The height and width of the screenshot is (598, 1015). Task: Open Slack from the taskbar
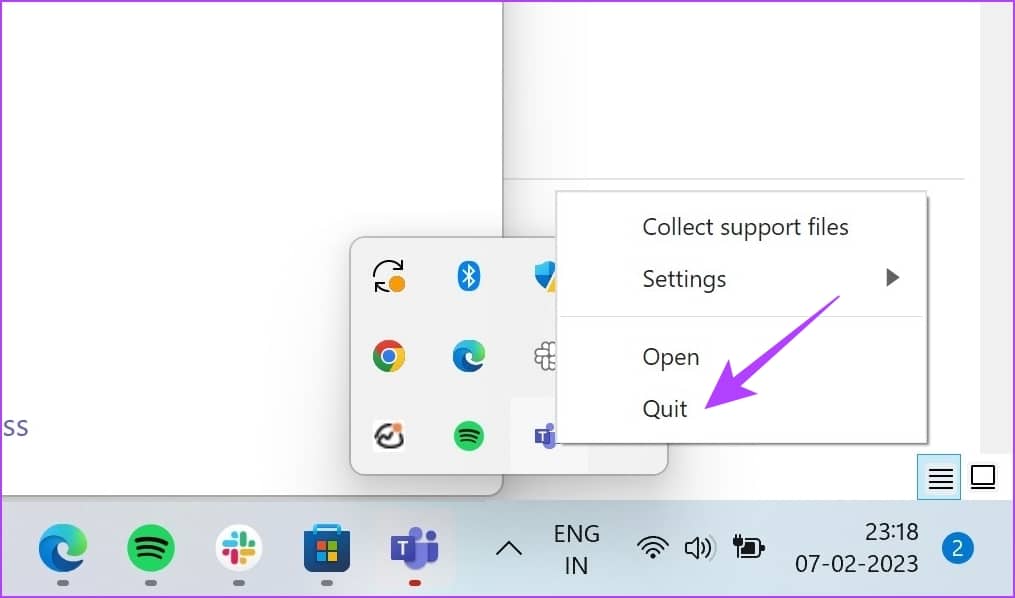point(239,548)
